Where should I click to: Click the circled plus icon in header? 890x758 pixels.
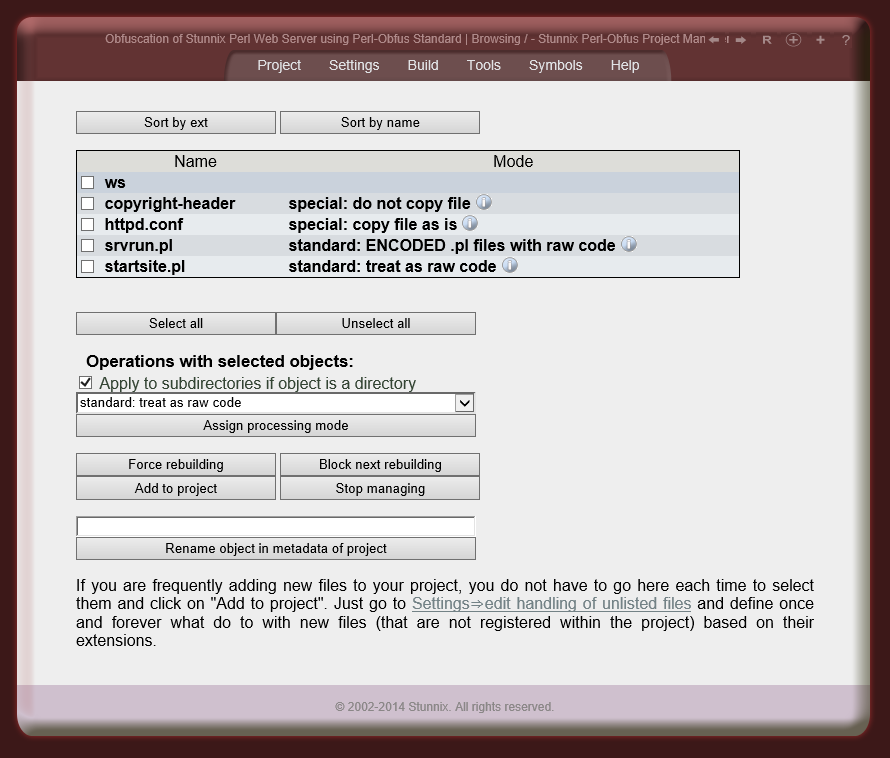tap(794, 40)
